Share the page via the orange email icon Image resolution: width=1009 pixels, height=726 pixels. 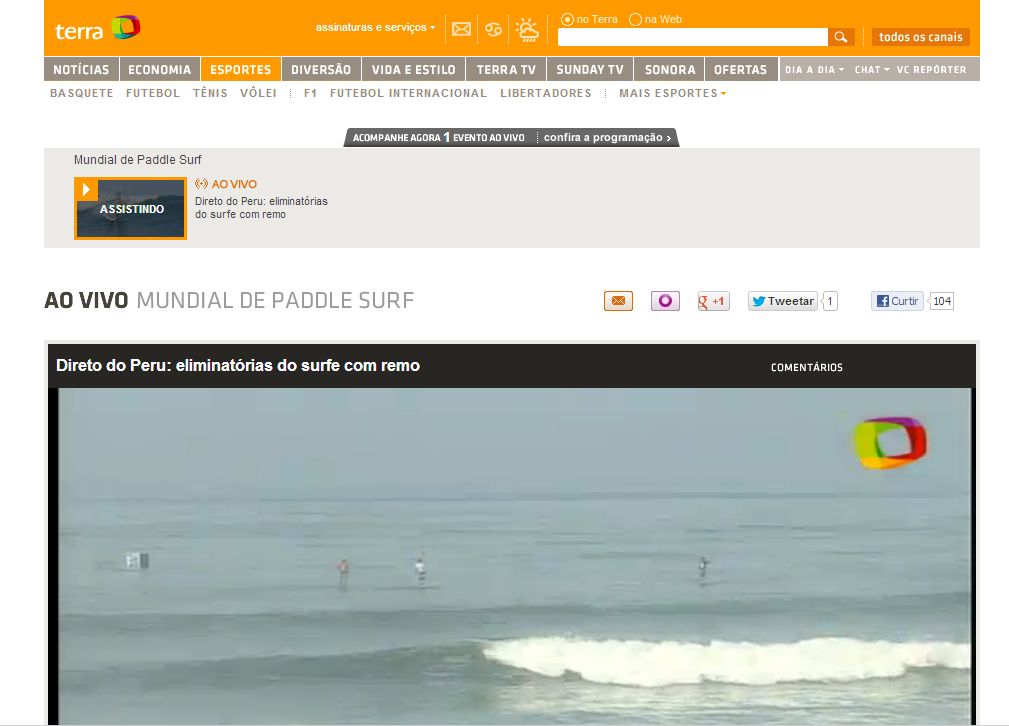coord(618,301)
